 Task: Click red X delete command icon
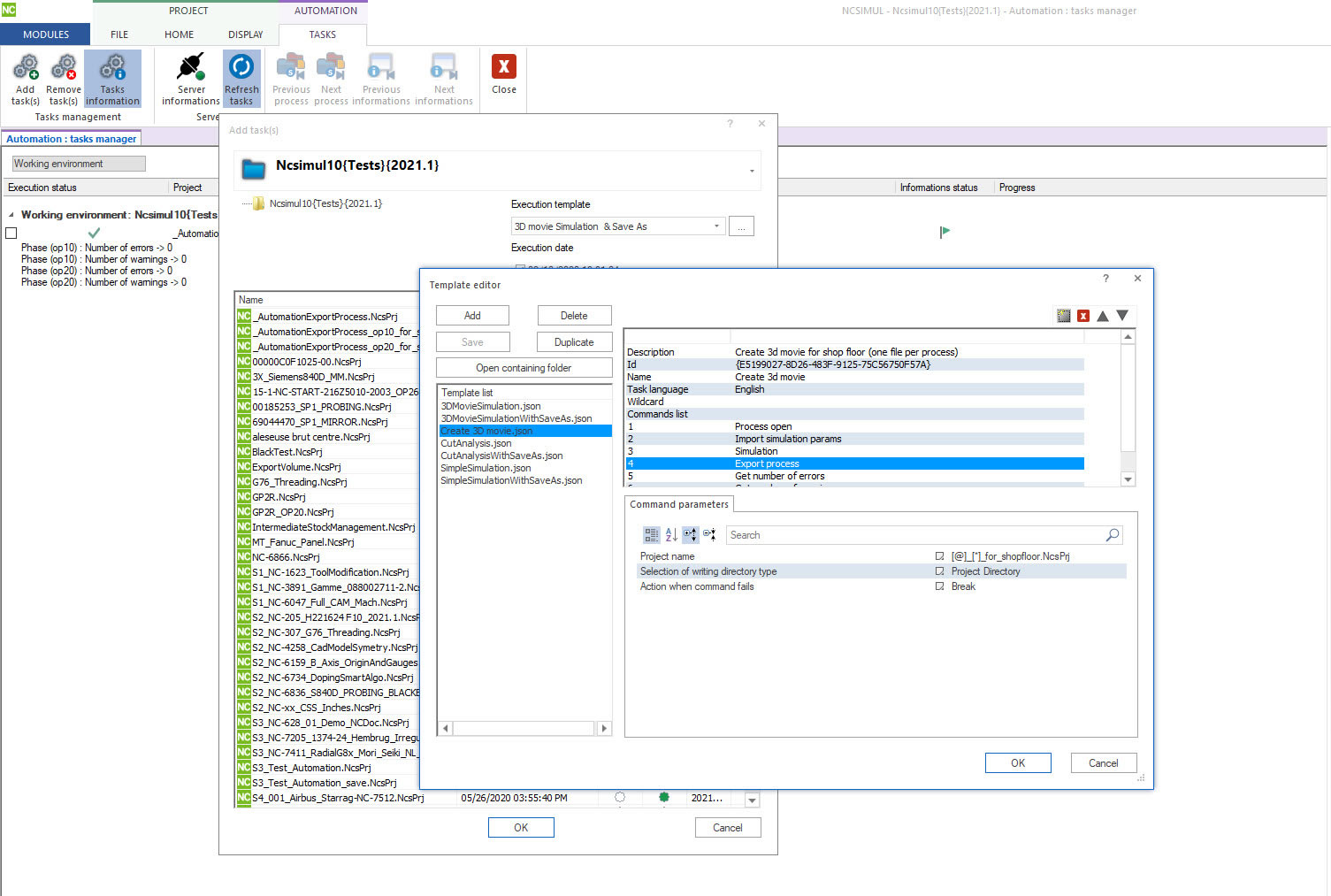(1083, 316)
